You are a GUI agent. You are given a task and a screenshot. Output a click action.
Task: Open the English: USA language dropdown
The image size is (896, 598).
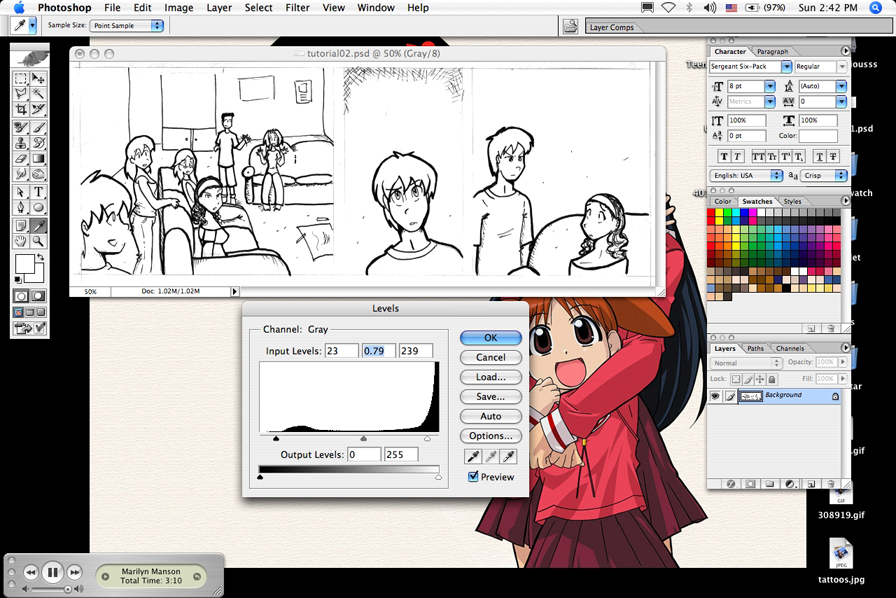click(746, 176)
